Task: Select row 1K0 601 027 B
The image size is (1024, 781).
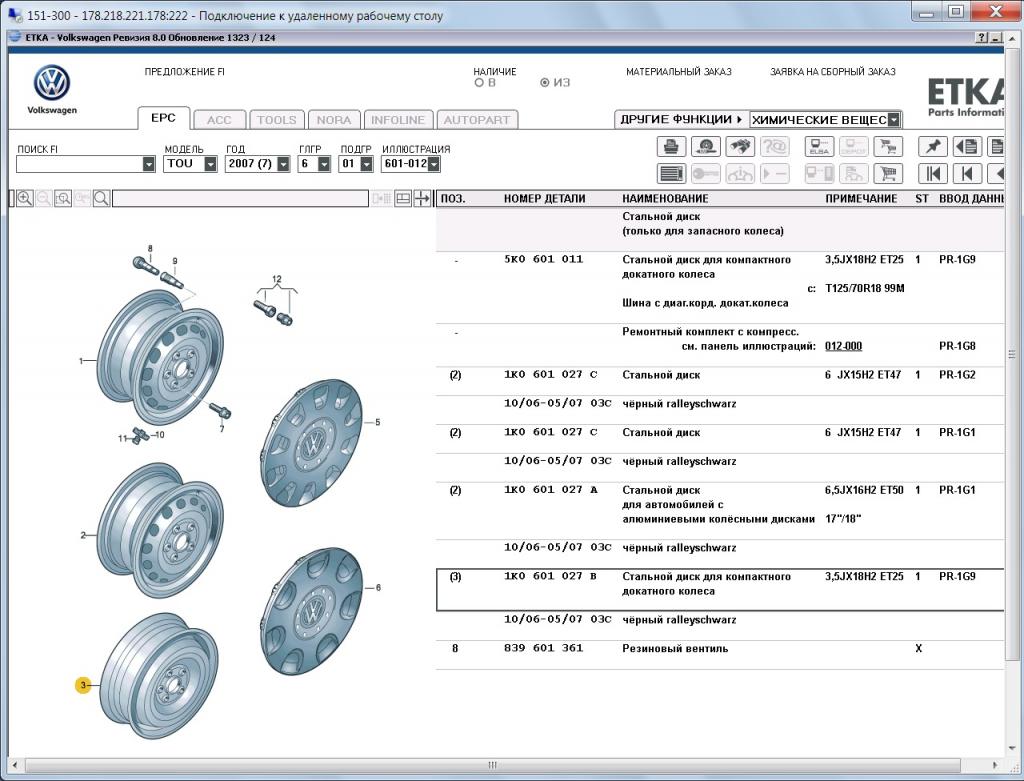Action: (x=720, y=590)
